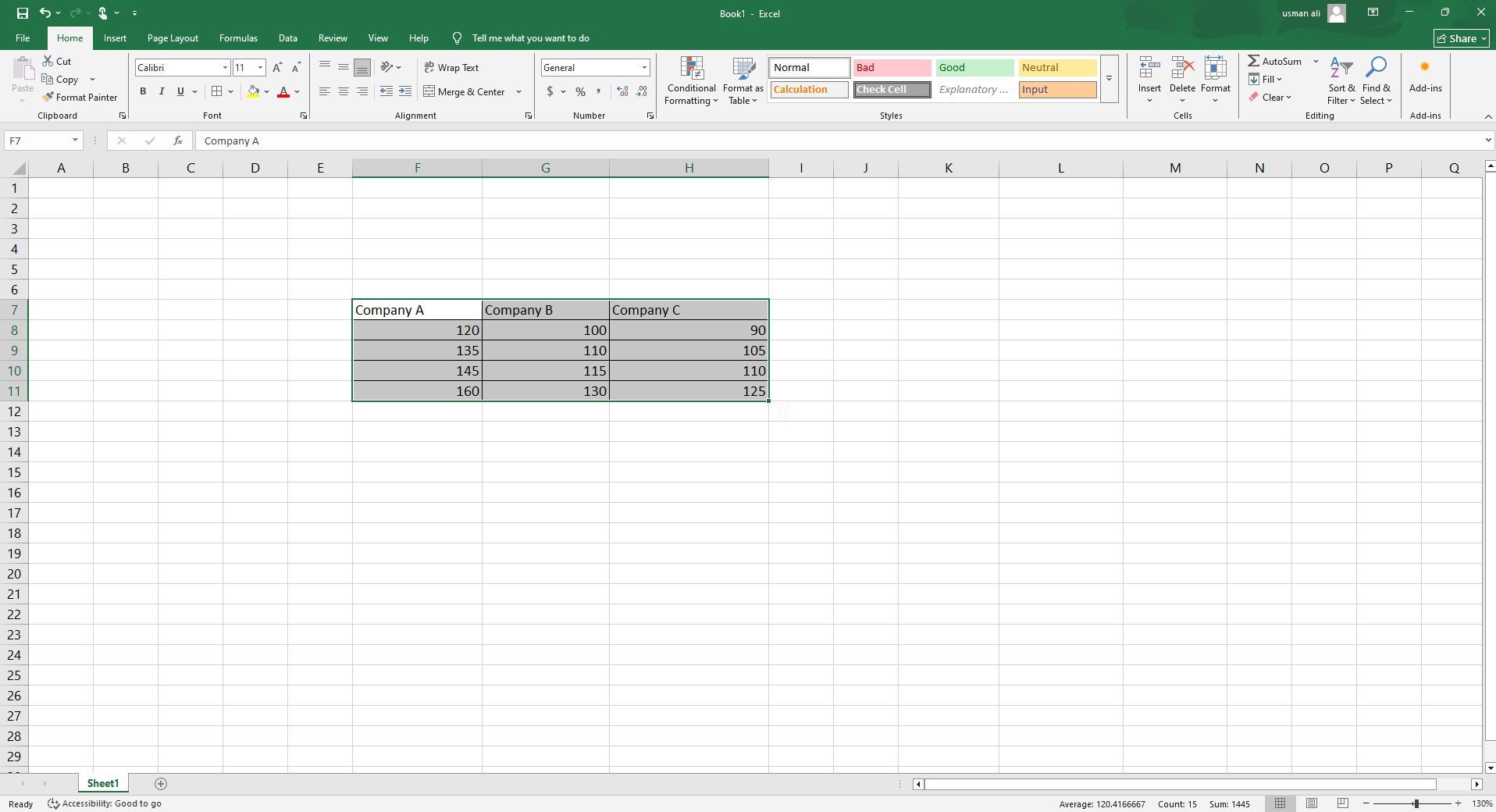
Task: Apply the red Font Color A
Action: coord(283,91)
